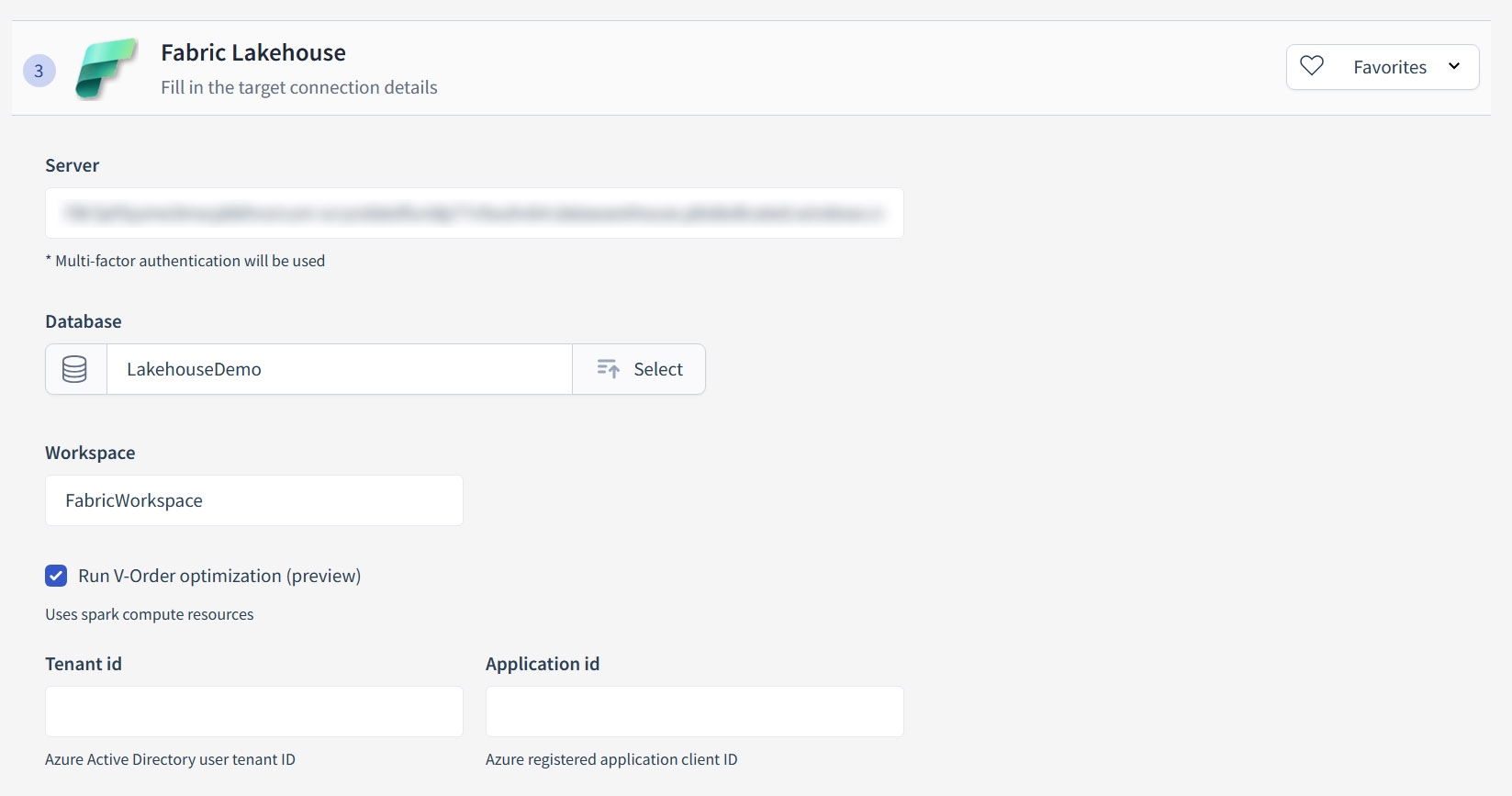1512x796 pixels.
Task: Click the step 3 number badge
Action: [39, 71]
